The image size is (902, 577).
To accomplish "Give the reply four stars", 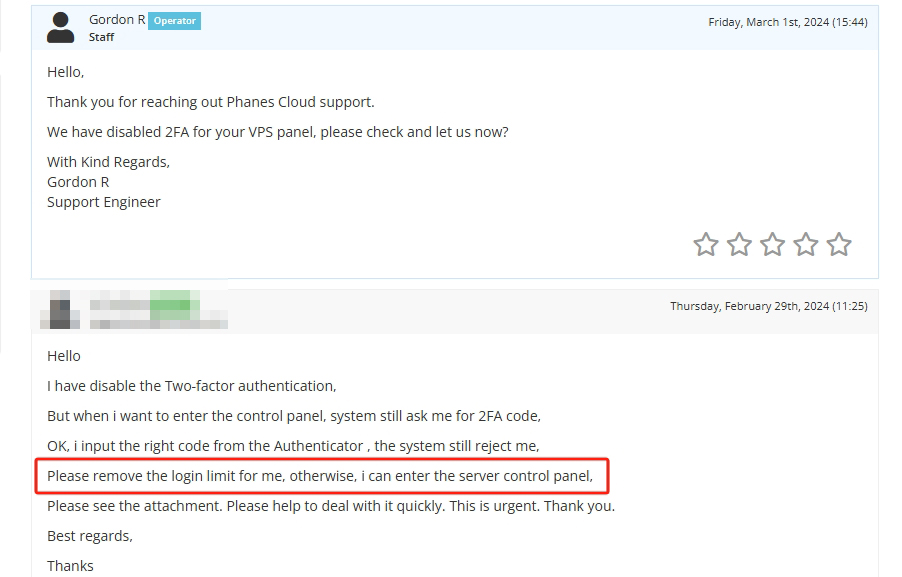I will click(x=806, y=244).
